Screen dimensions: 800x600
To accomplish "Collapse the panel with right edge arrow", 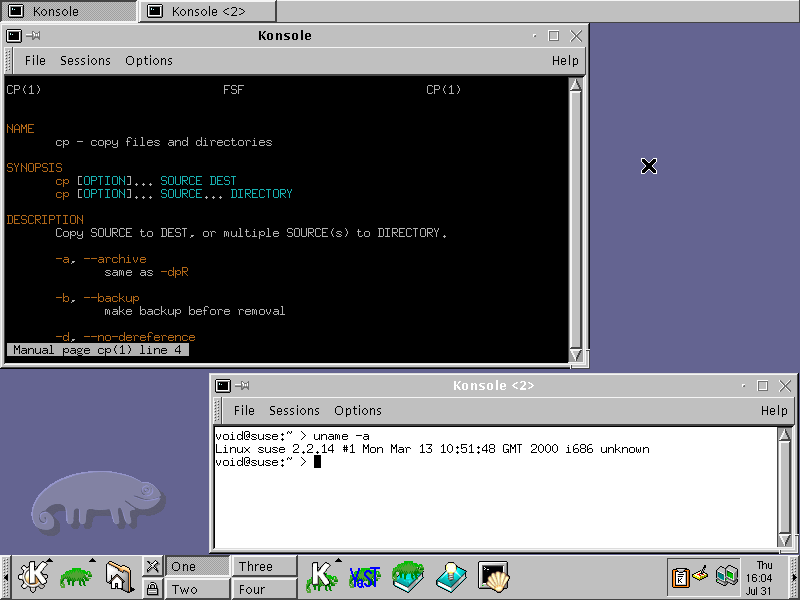I will pyautogui.click(x=795, y=578).
